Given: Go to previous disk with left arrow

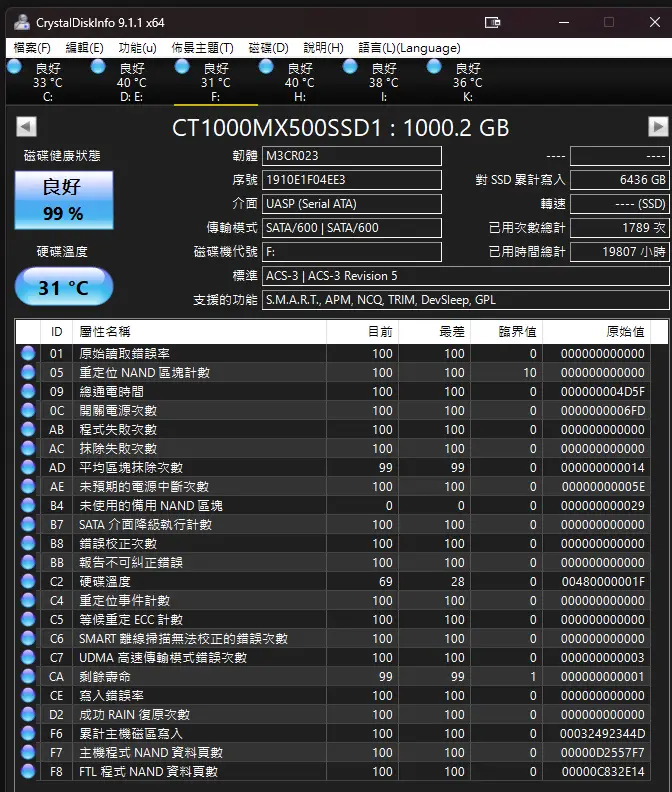Looking at the screenshot, I should (x=26, y=127).
